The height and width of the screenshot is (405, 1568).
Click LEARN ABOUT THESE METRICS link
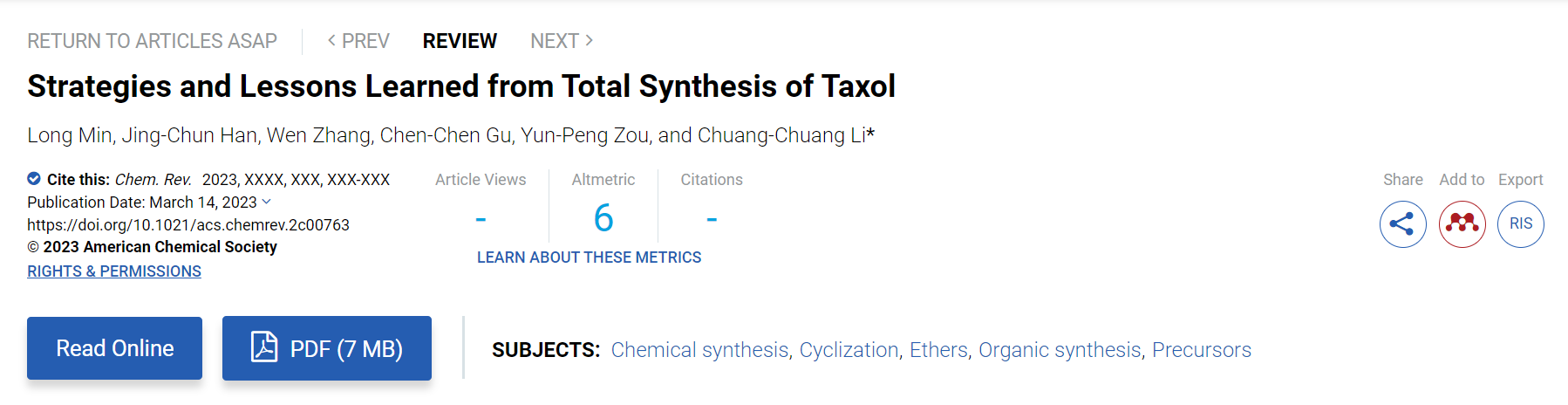[589, 257]
